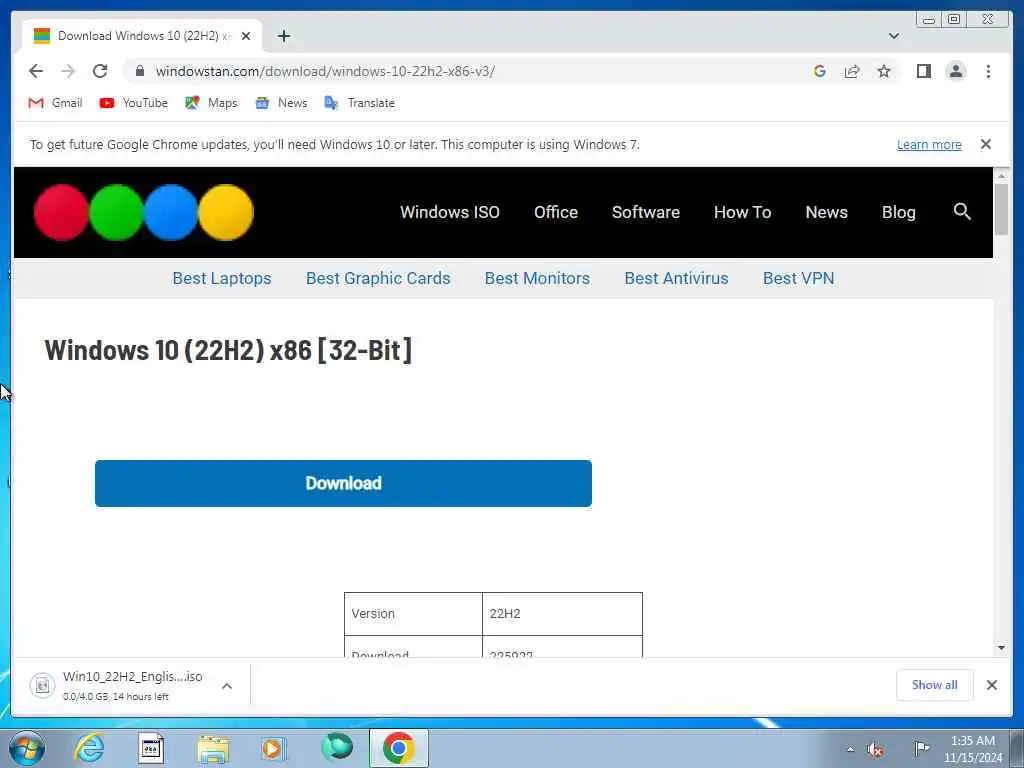The width and height of the screenshot is (1024, 768).
Task: Open Blog menu item
Action: [898, 212]
